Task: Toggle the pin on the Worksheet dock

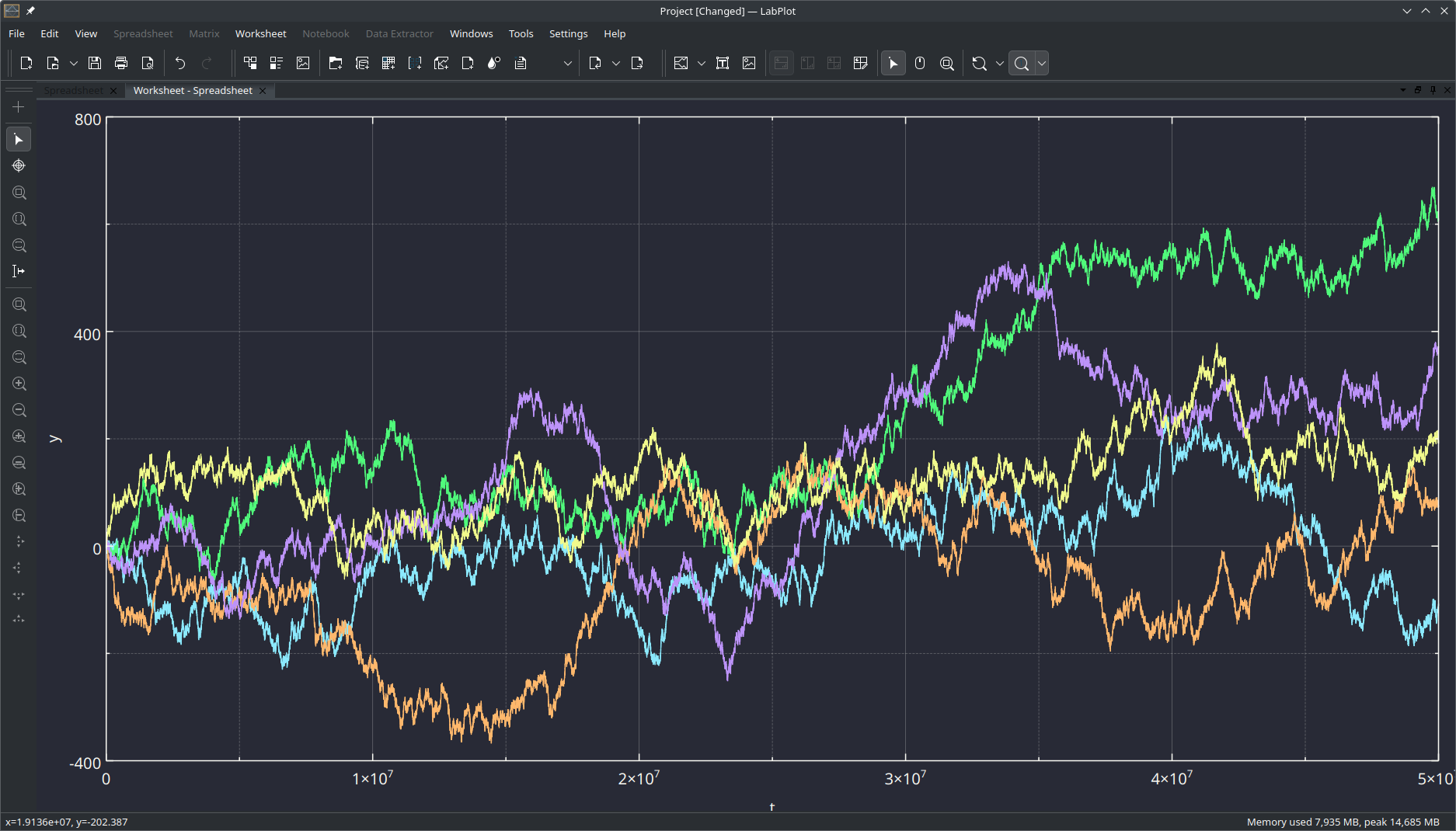Action: pos(1432,90)
